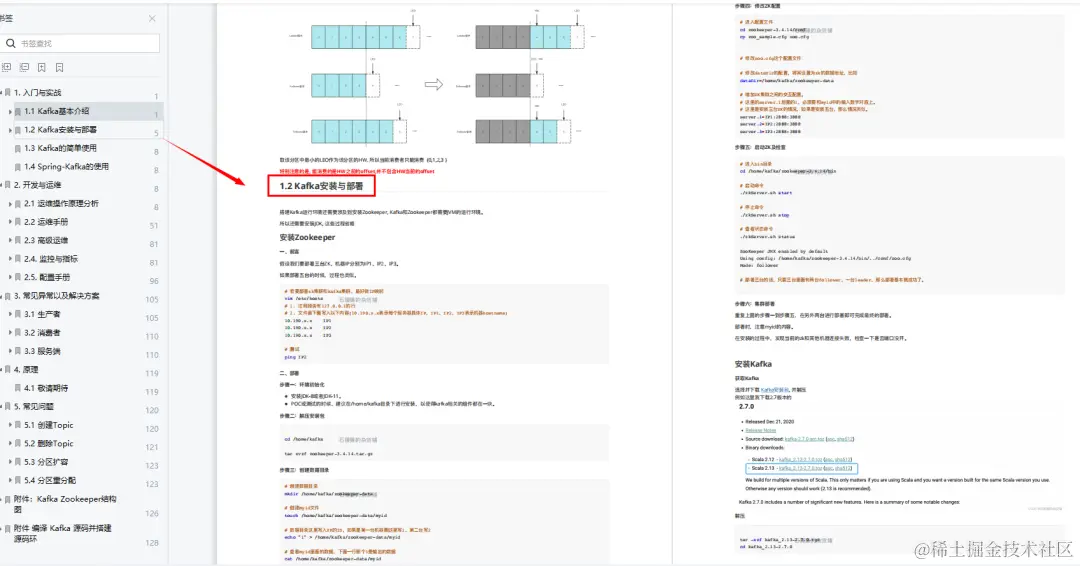Expand the 2.1 运维操作原理分析 bookmark
This screenshot has height=566, width=1080.
[x=10, y=204]
